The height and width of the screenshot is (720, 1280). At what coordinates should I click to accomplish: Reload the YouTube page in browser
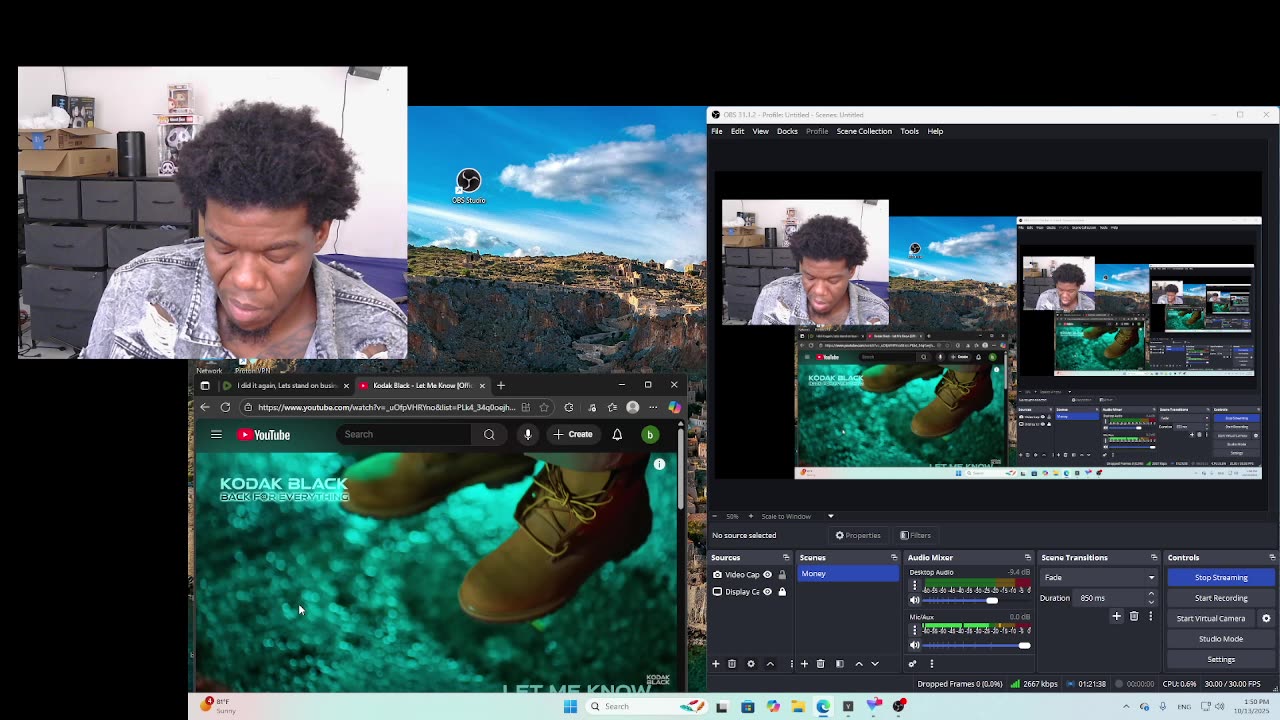pyautogui.click(x=225, y=407)
